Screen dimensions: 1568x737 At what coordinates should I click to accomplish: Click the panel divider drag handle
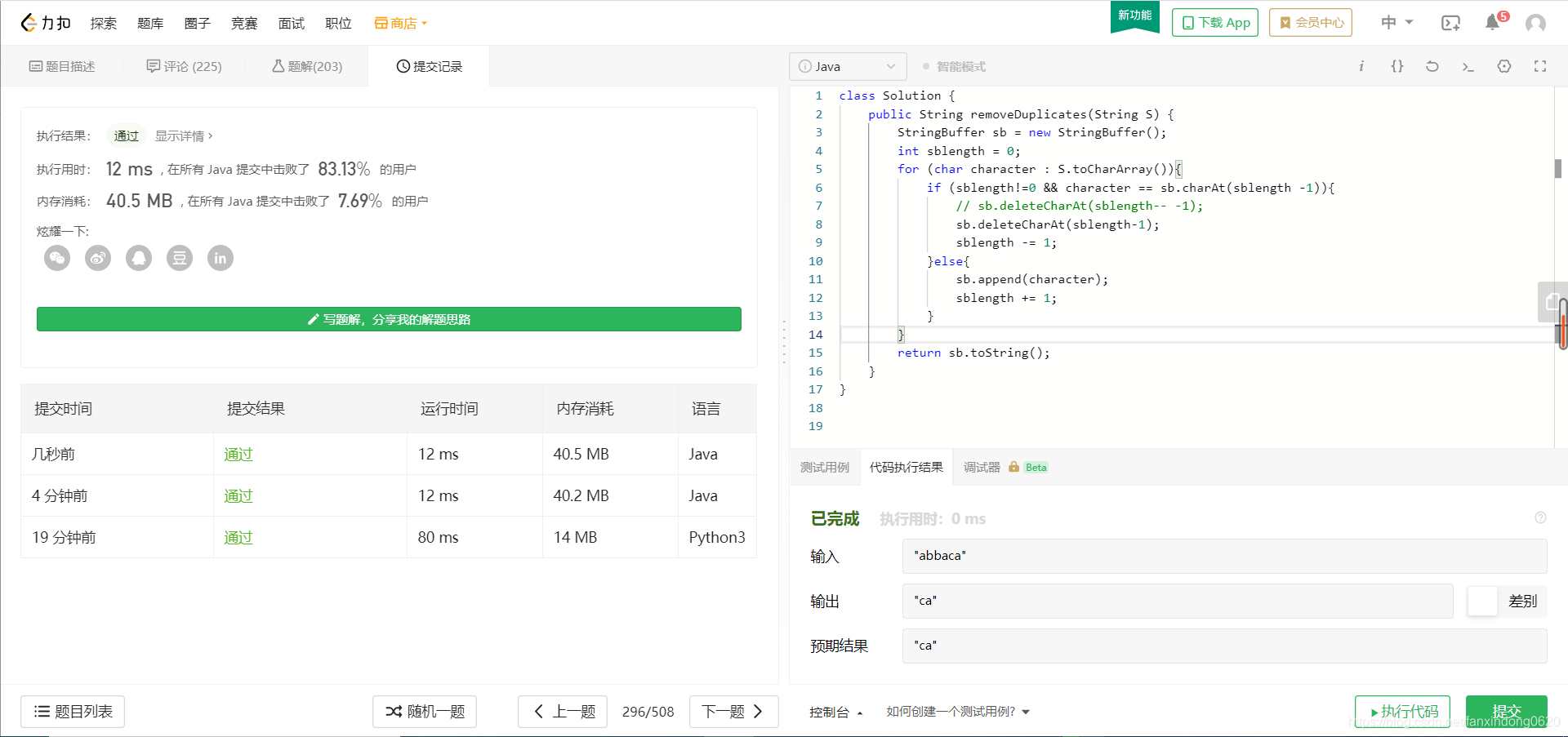pos(784,341)
